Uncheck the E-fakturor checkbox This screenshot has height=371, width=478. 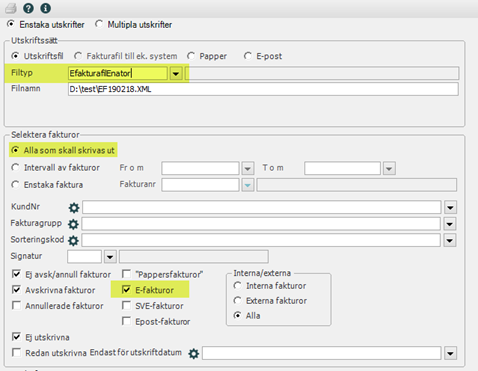[126, 290]
